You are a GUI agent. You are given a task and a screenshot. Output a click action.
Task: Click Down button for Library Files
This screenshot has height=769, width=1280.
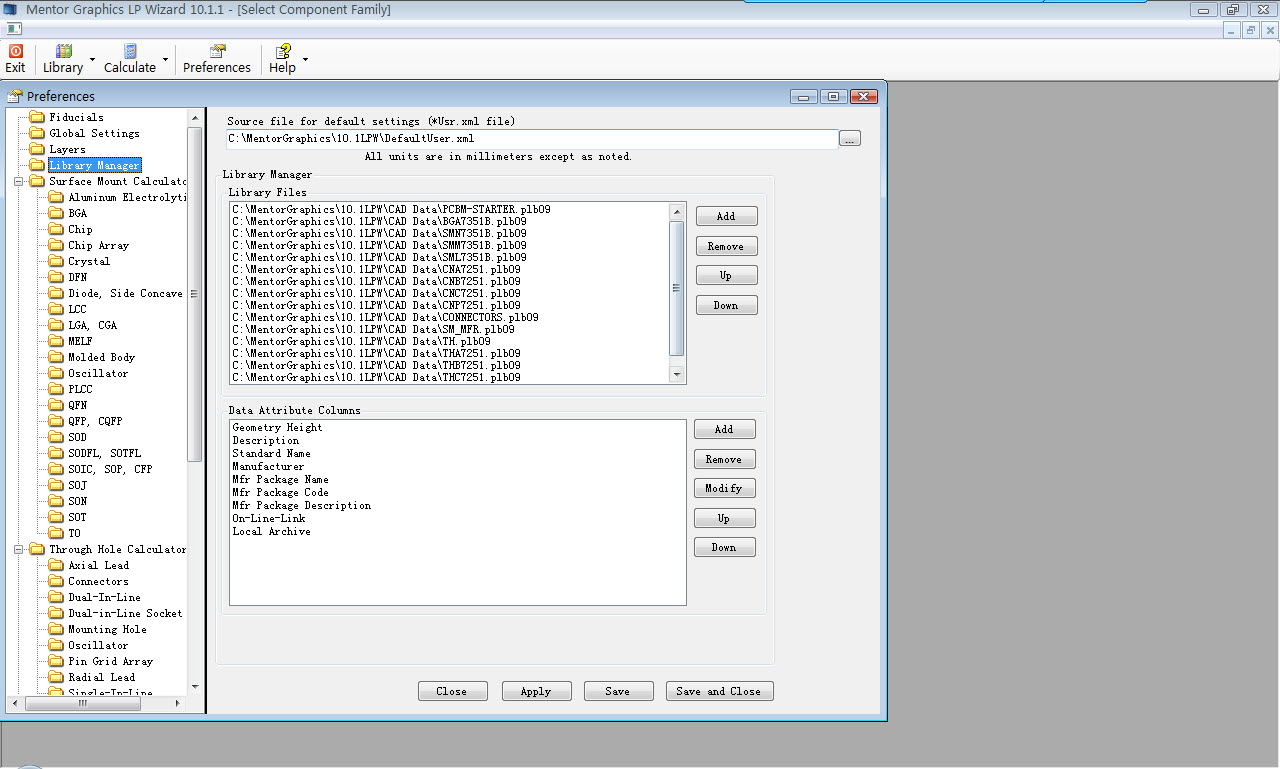(726, 305)
